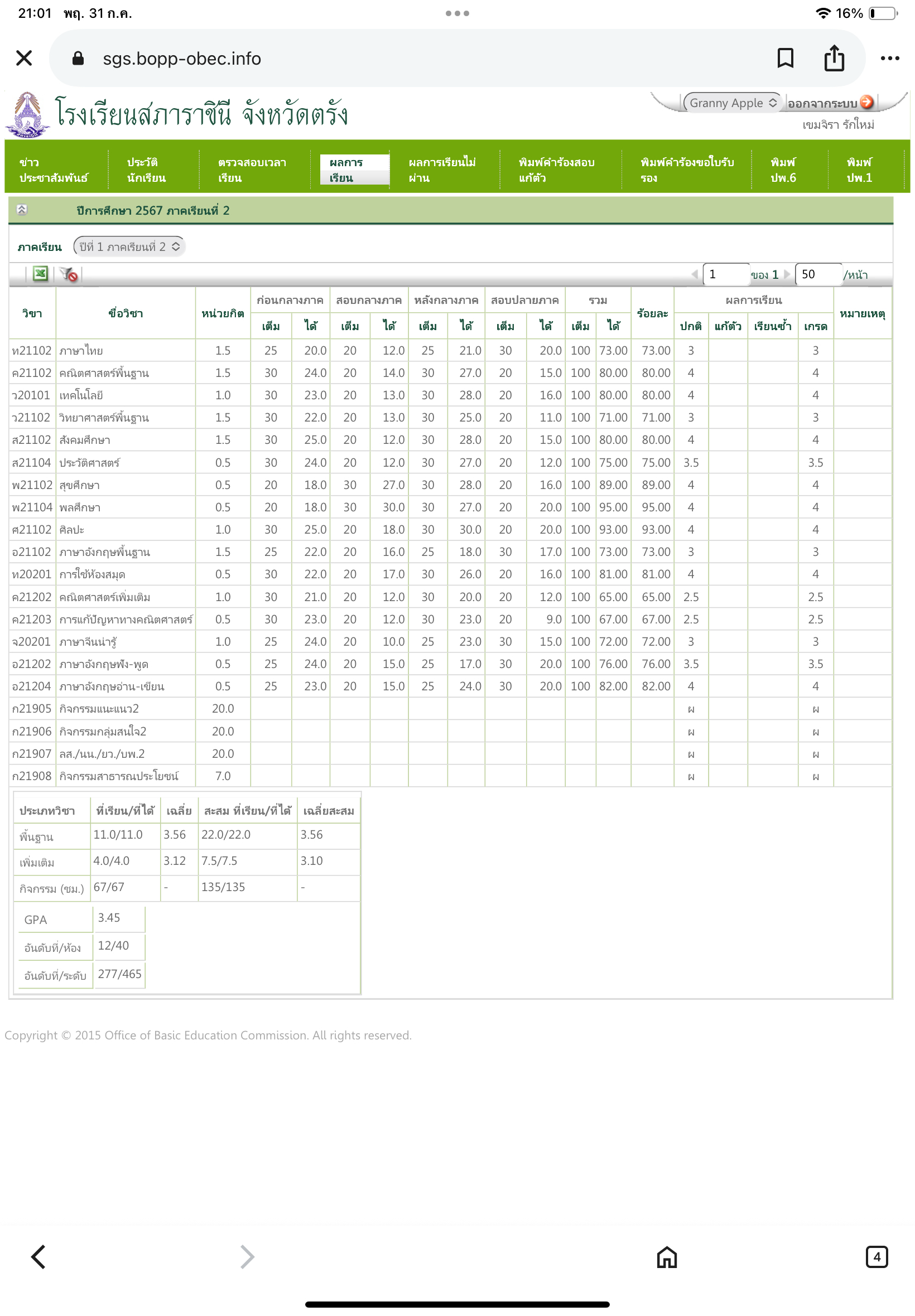Click the วิชา column header
Viewport: 915px width, 1316px height.
[x=32, y=313]
